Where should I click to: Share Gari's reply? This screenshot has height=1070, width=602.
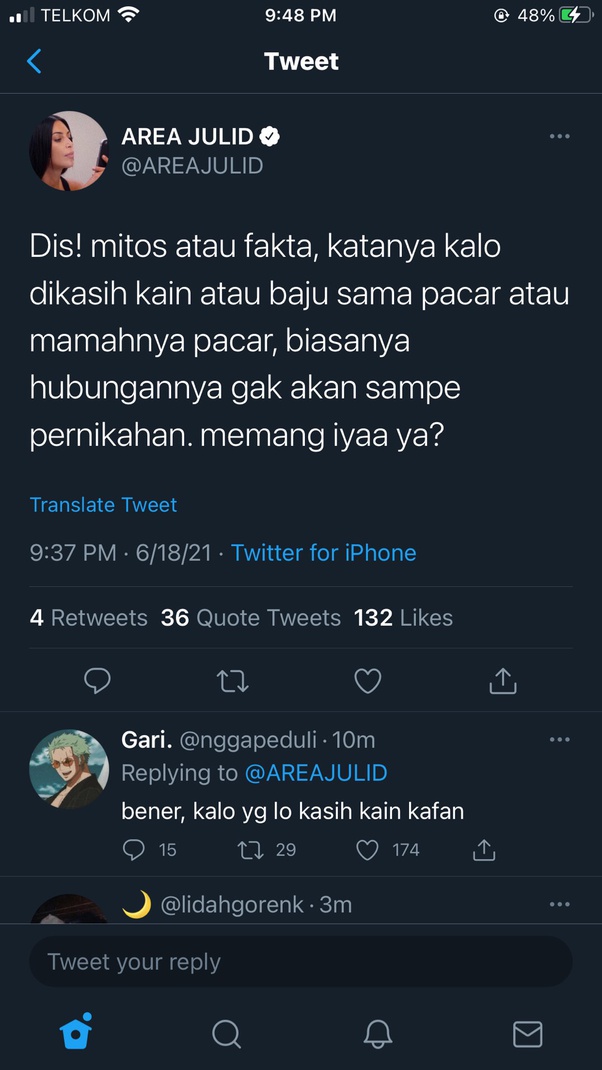[x=484, y=850]
